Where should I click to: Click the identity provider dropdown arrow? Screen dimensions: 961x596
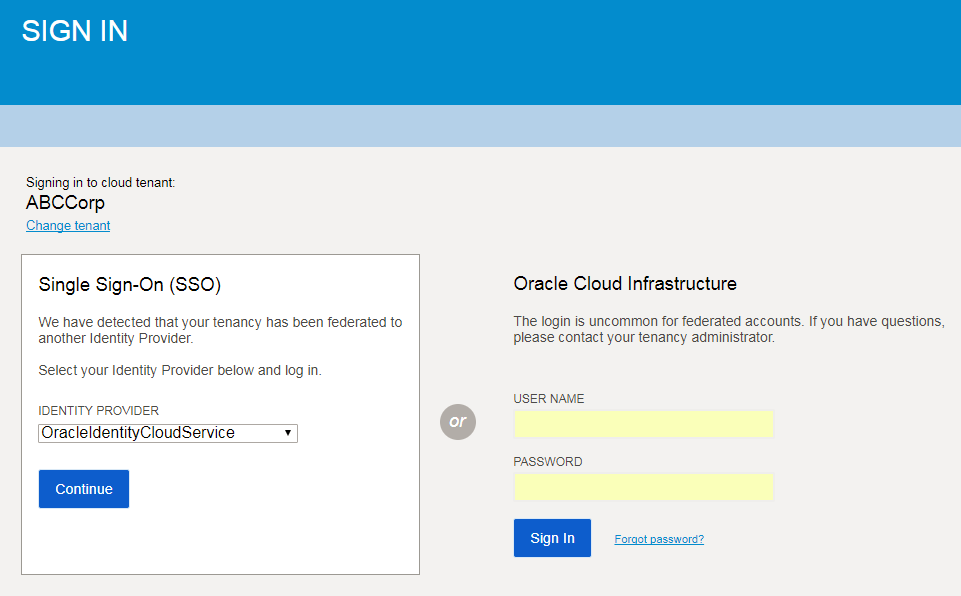point(289,432)
